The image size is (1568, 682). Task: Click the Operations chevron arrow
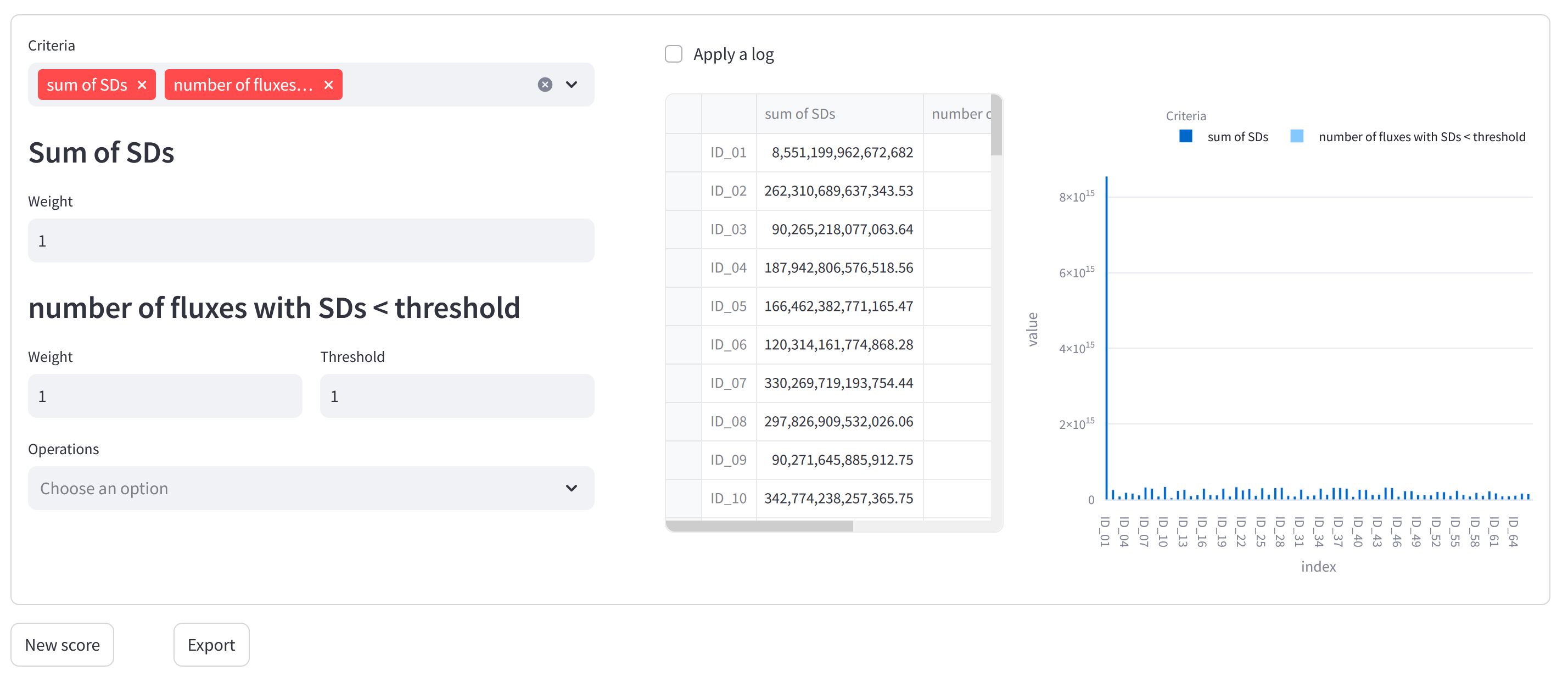tap(571, 488)
